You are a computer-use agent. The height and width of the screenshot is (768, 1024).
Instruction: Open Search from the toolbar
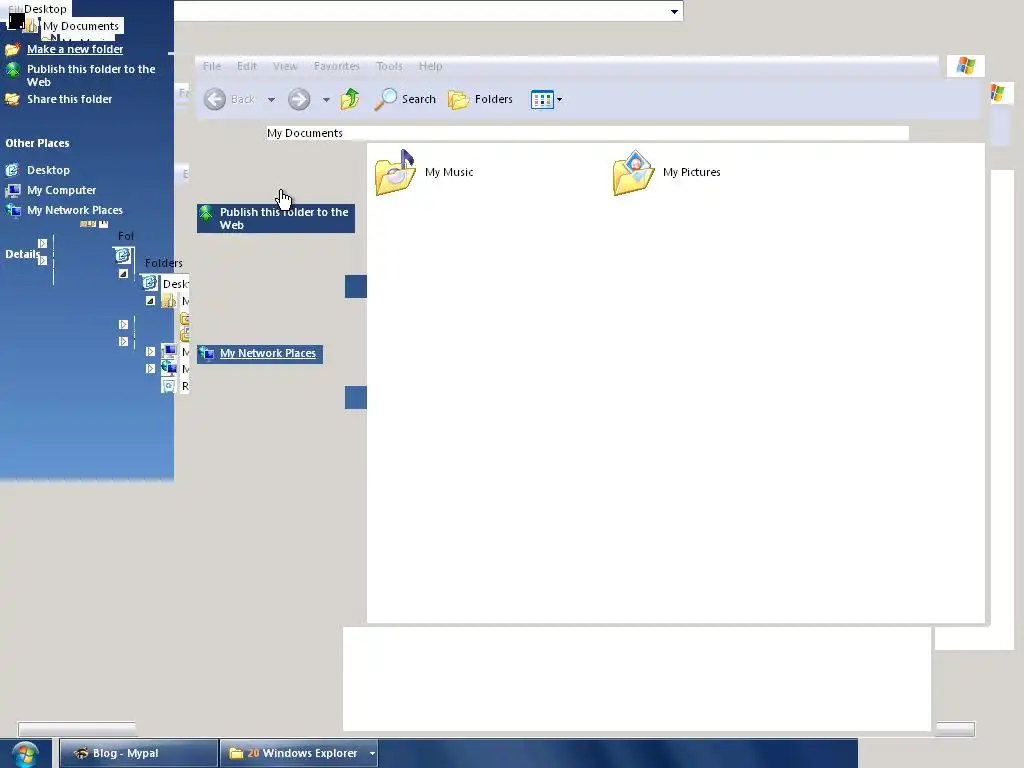[x=405, y=99]
